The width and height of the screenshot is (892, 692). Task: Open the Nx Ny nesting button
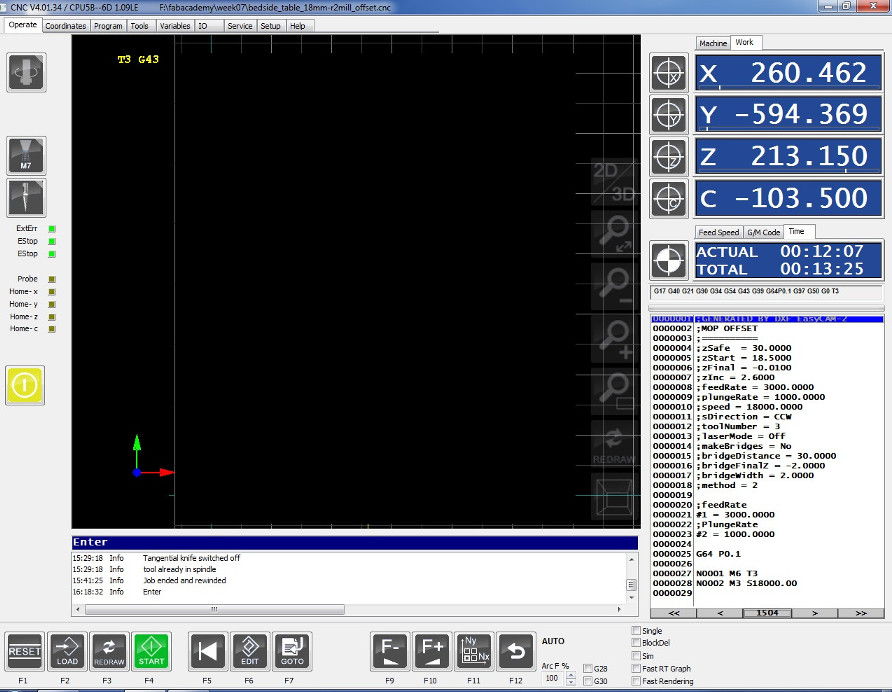coord(474,651)
